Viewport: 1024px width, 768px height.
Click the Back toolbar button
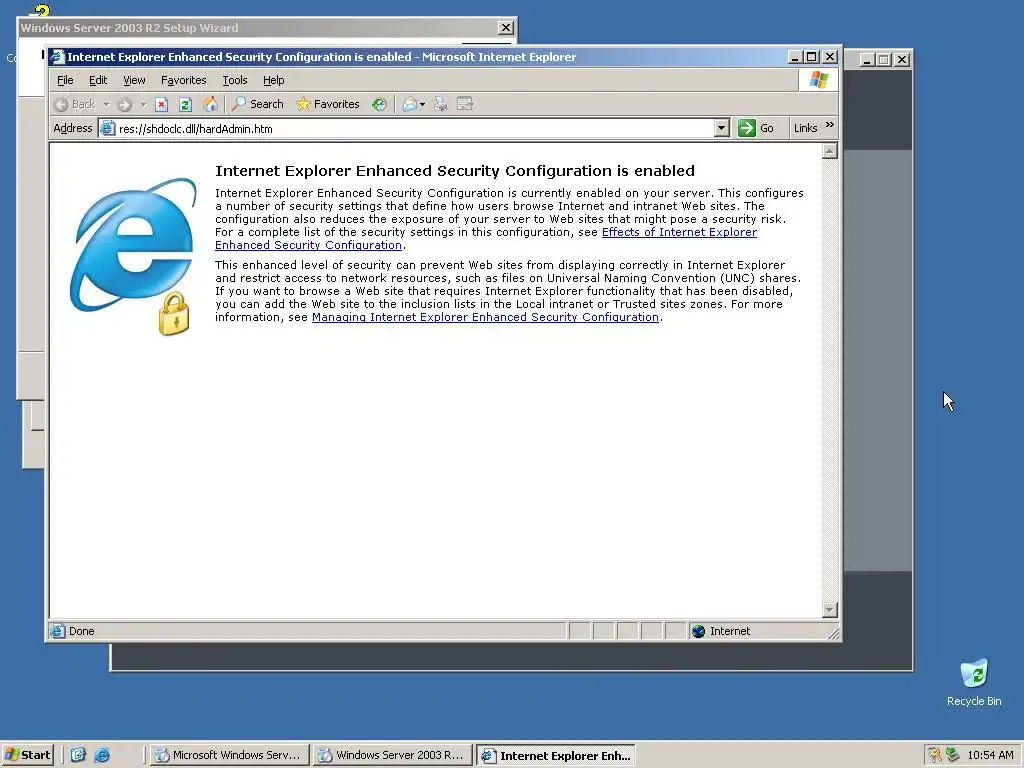pyautogui.click(x=75, y=104)
